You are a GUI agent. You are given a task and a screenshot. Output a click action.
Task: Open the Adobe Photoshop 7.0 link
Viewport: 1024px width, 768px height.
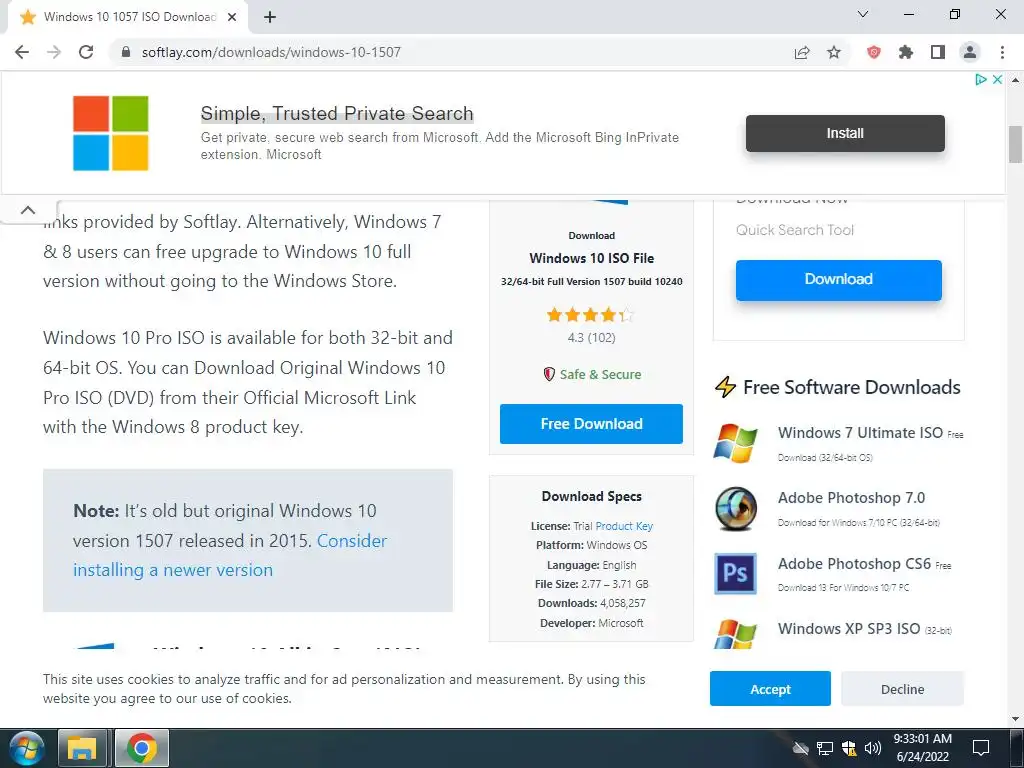pos(851,498)
